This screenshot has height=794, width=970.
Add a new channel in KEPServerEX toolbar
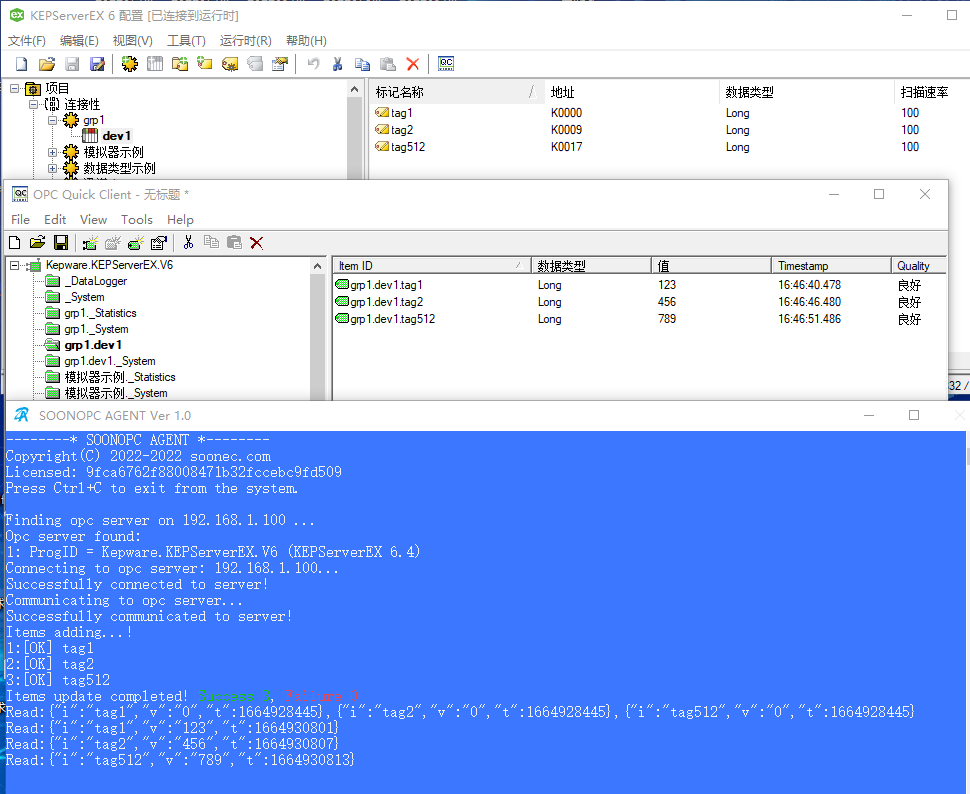[129, 64]
